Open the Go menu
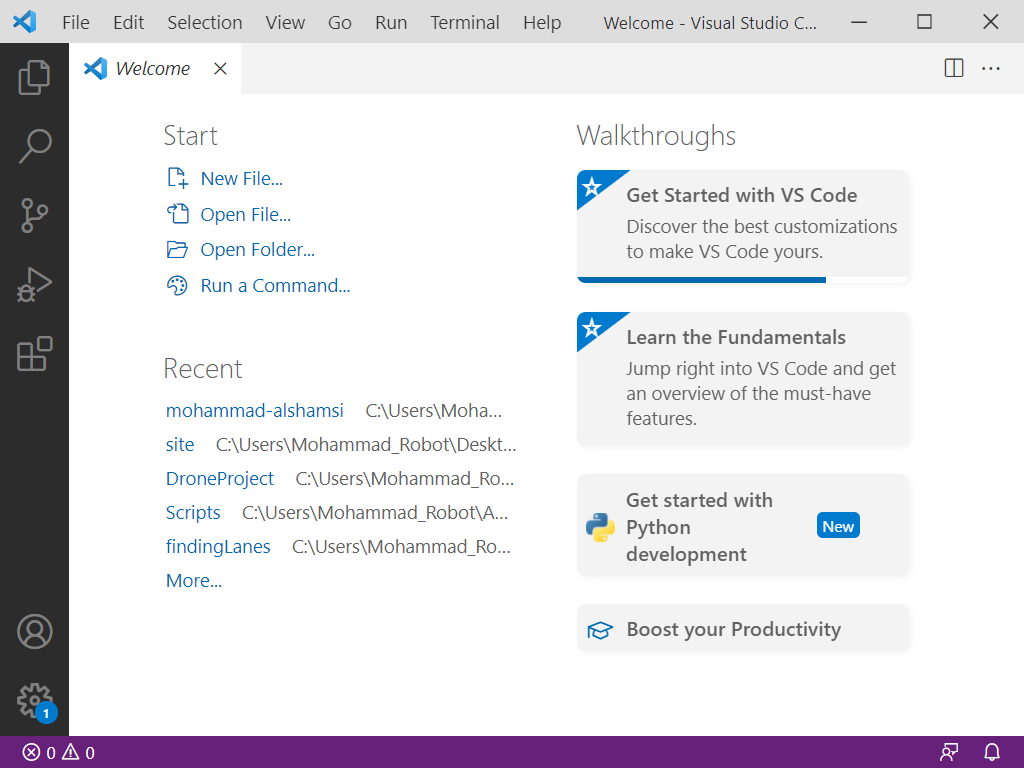This screenshot has width=1024, height=768. pyautogui.click(x=340, y=22)
